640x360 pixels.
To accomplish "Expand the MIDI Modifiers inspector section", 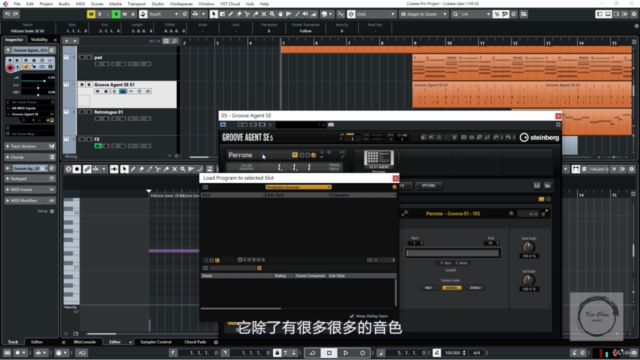I will 29,201.
